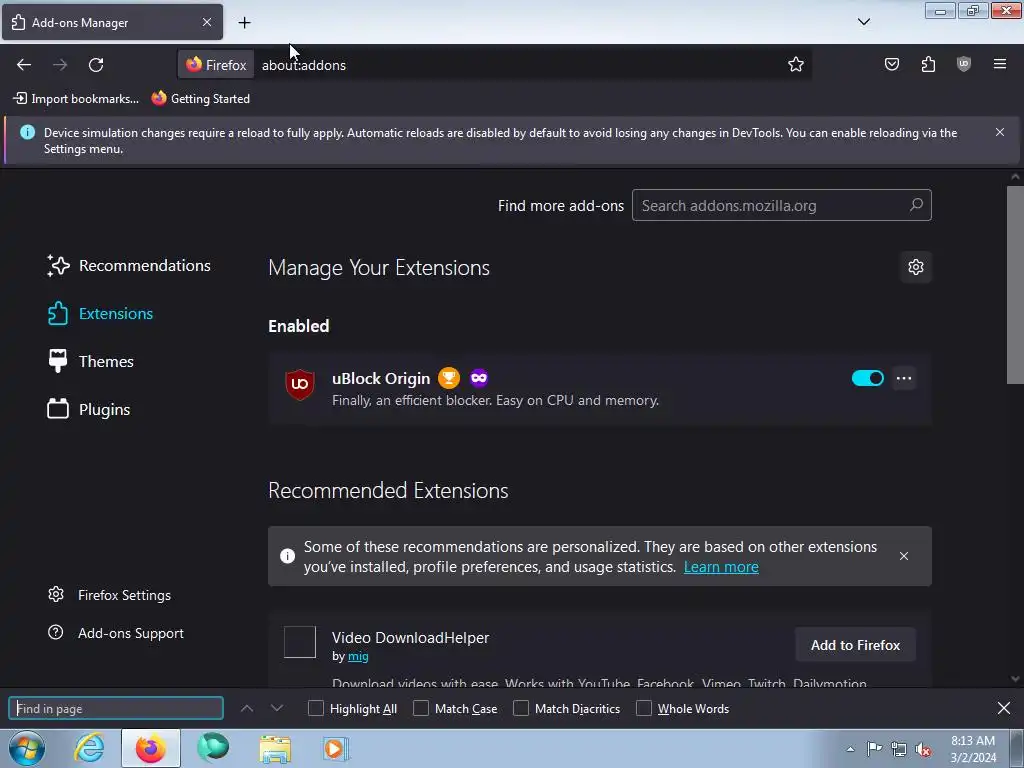Go back with the back arrow
The image size is (1024, 768).
tap(24, 65)
